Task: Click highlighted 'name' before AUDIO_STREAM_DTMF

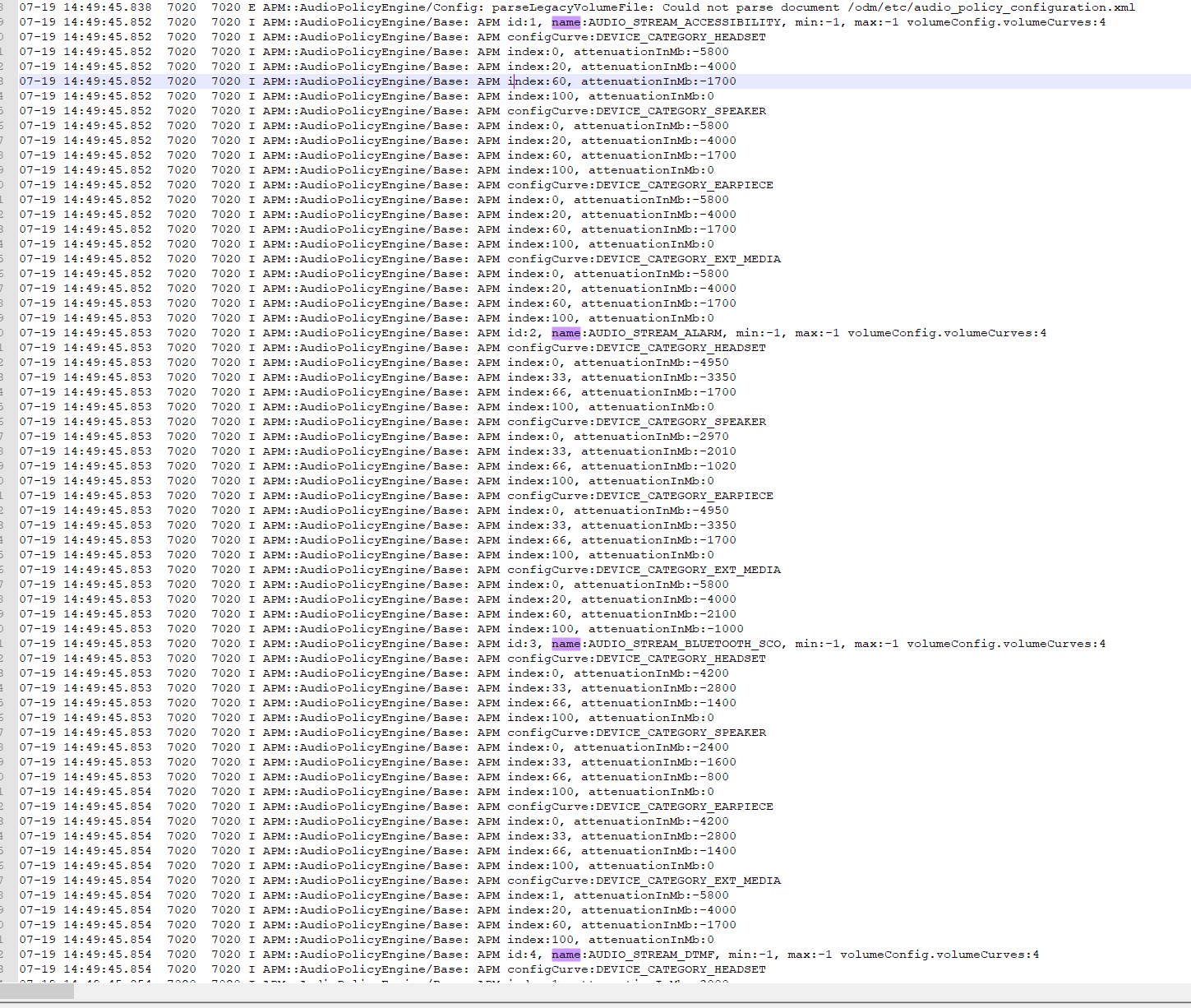Action: click(566, 955)
